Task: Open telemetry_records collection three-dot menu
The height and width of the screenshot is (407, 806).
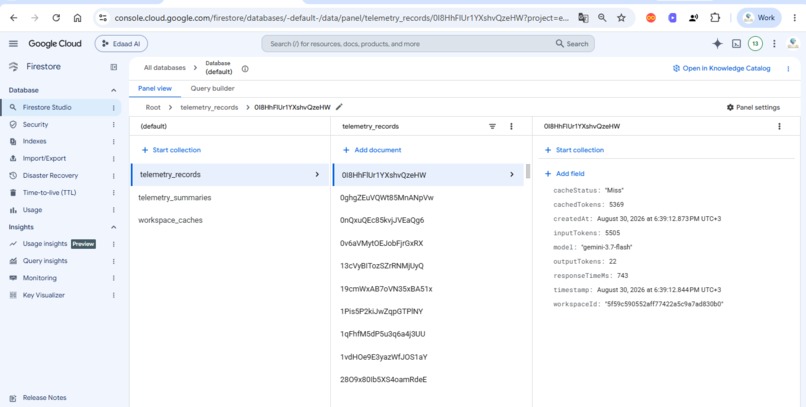Action: click(x=511, y=126)
